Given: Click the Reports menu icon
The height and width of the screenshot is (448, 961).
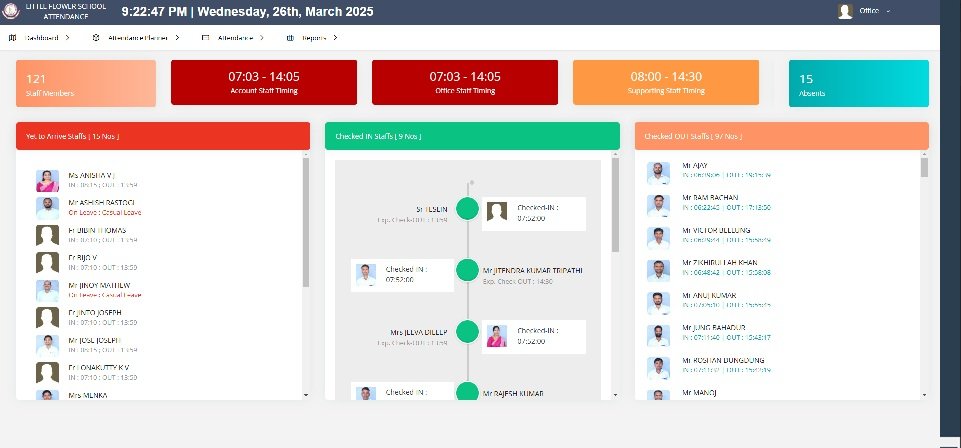Looking at the screenshot, I should point(290,38).
